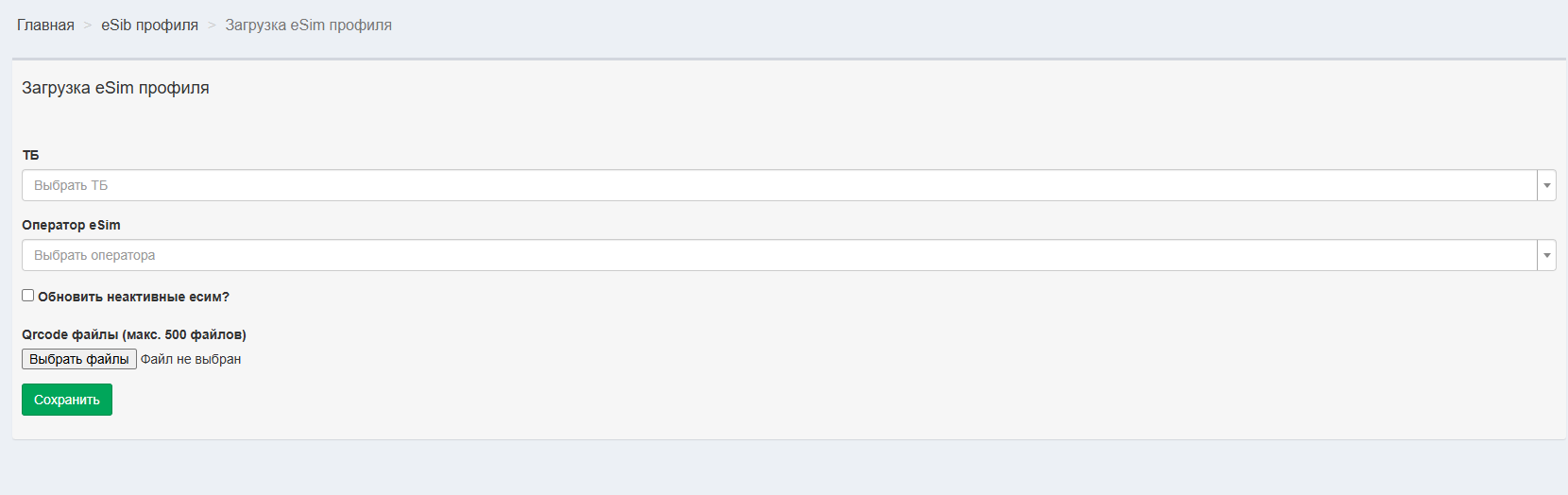Enable the Обновить неактивные есим checkbox
The width and height of the screenshot is (1568, 495).
tap(28, 296)
